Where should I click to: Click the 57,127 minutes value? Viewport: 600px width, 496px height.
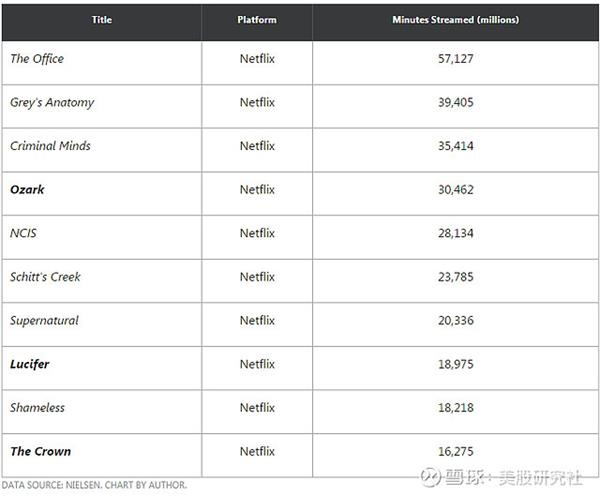(x=456, y=59)
